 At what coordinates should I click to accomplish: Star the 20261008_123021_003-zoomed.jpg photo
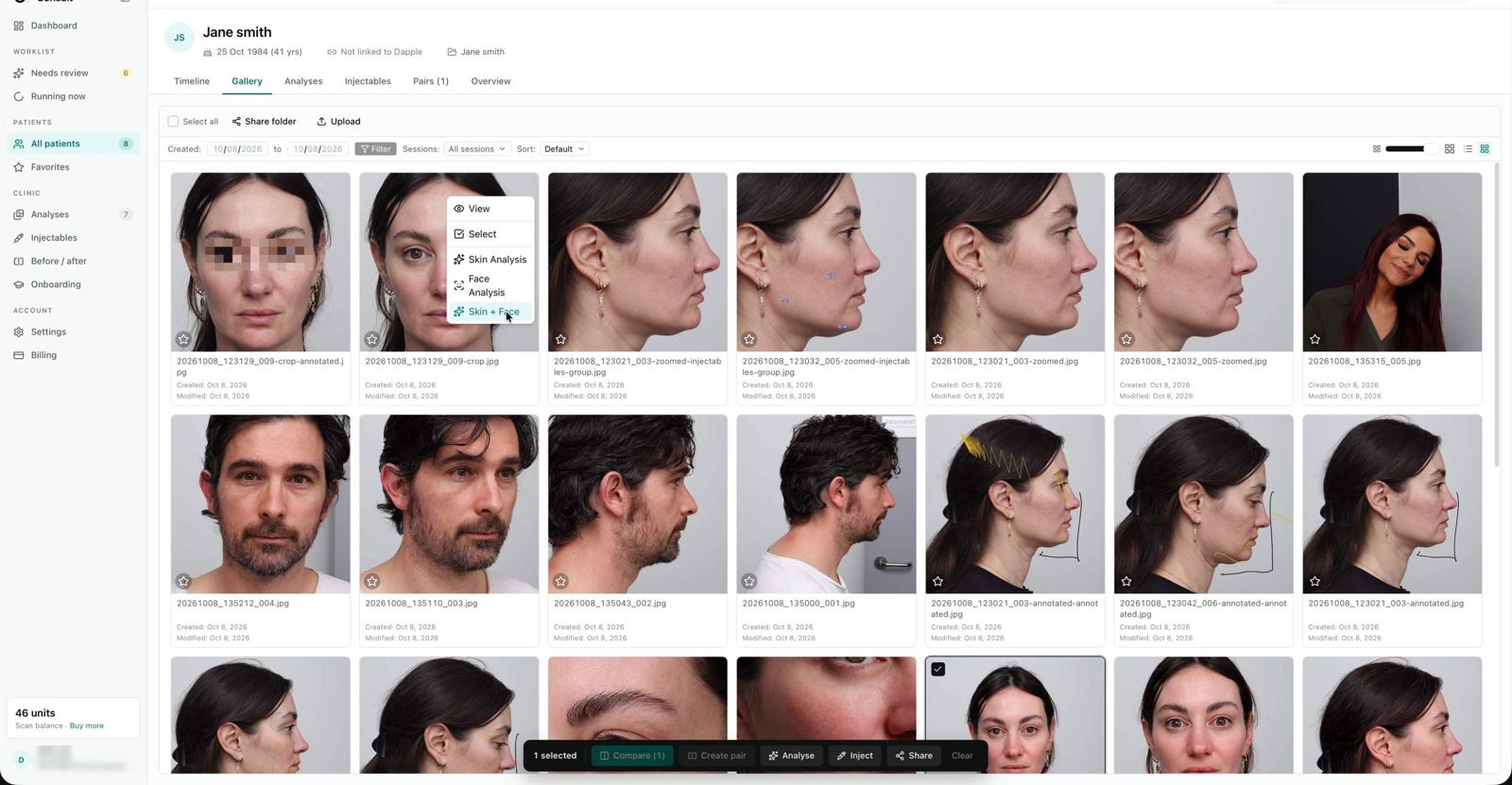pyautogui.click(x=938, y=339)
